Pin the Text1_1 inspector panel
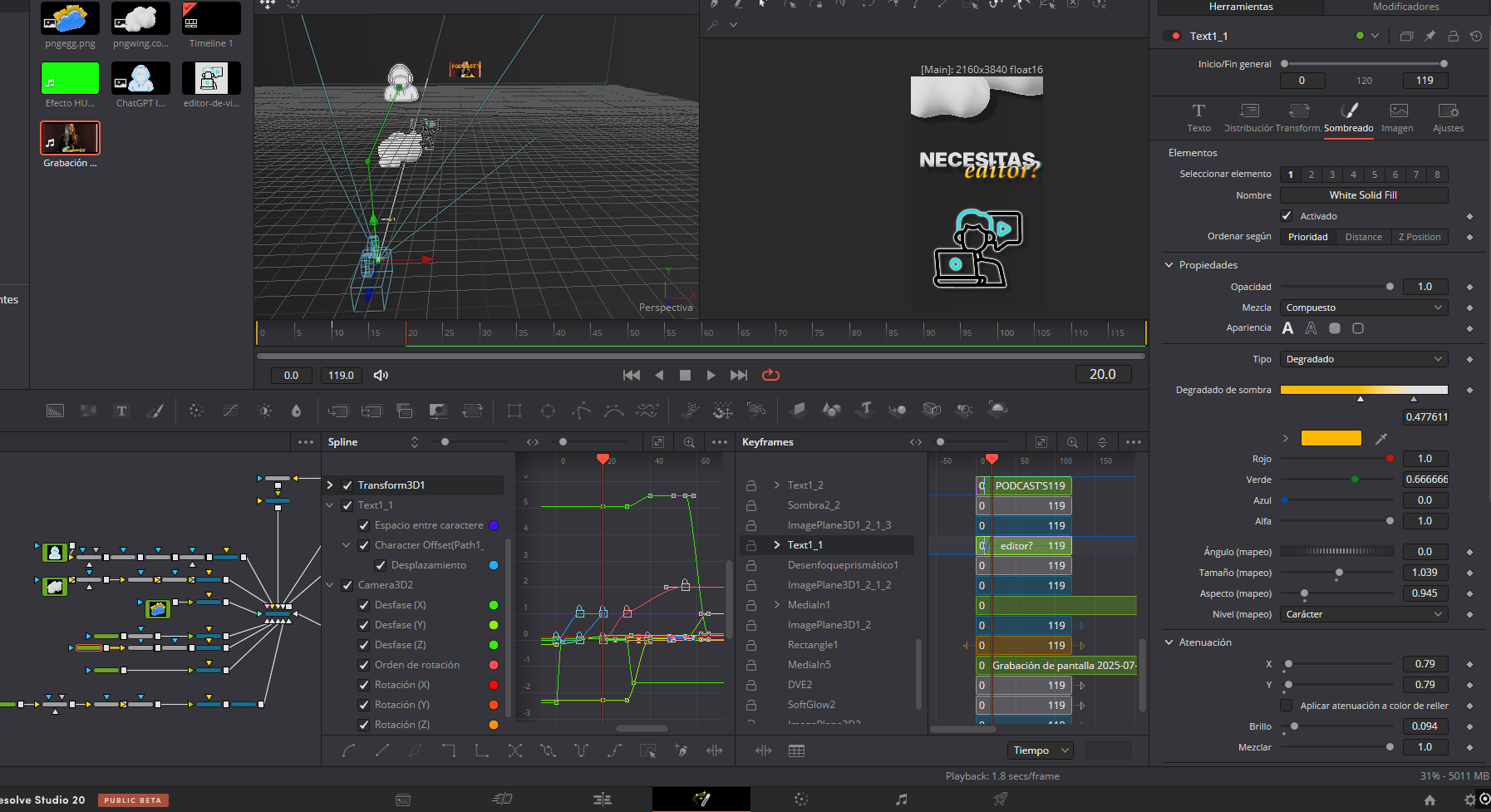1491x812 pixels. [x=1429, y=36]
